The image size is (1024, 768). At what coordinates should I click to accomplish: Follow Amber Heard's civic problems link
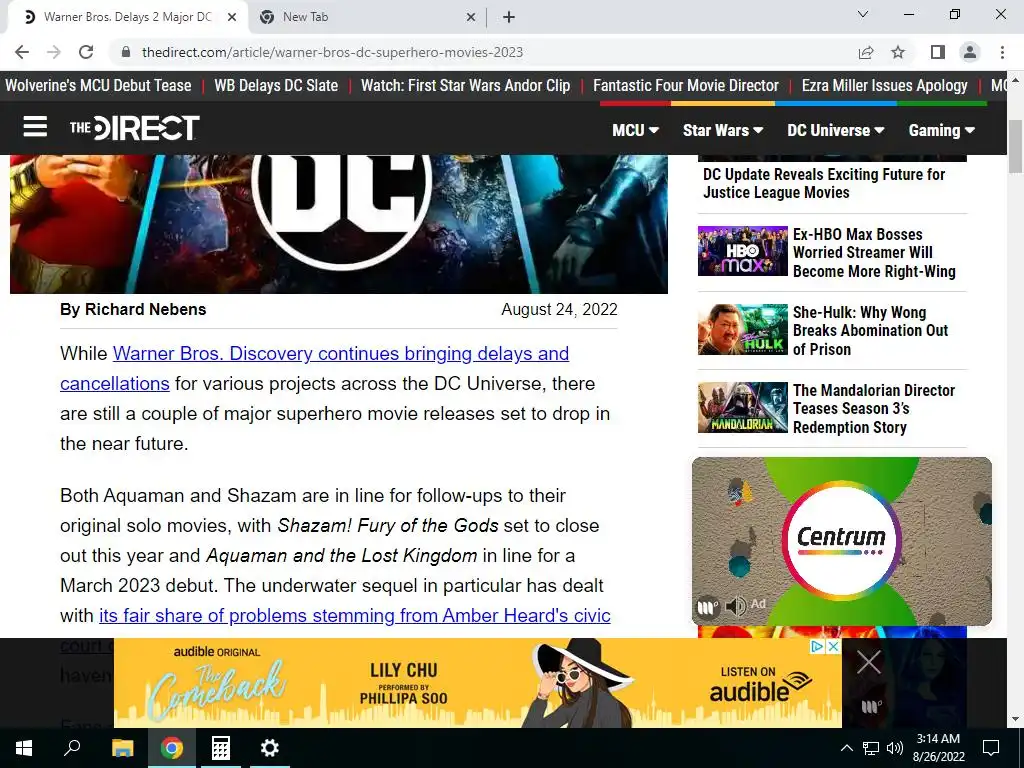tap(355, 616)
